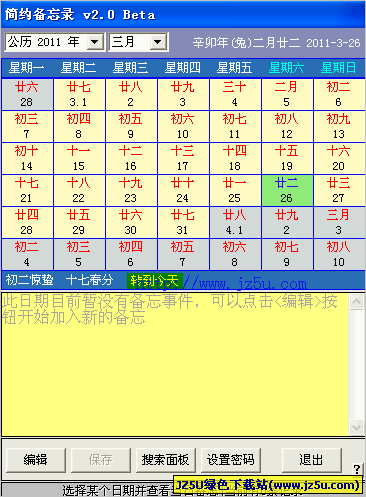Select April 6 labeled 初四
The width and height of the screenshot is (366, 497).
[x=131, y=254]
